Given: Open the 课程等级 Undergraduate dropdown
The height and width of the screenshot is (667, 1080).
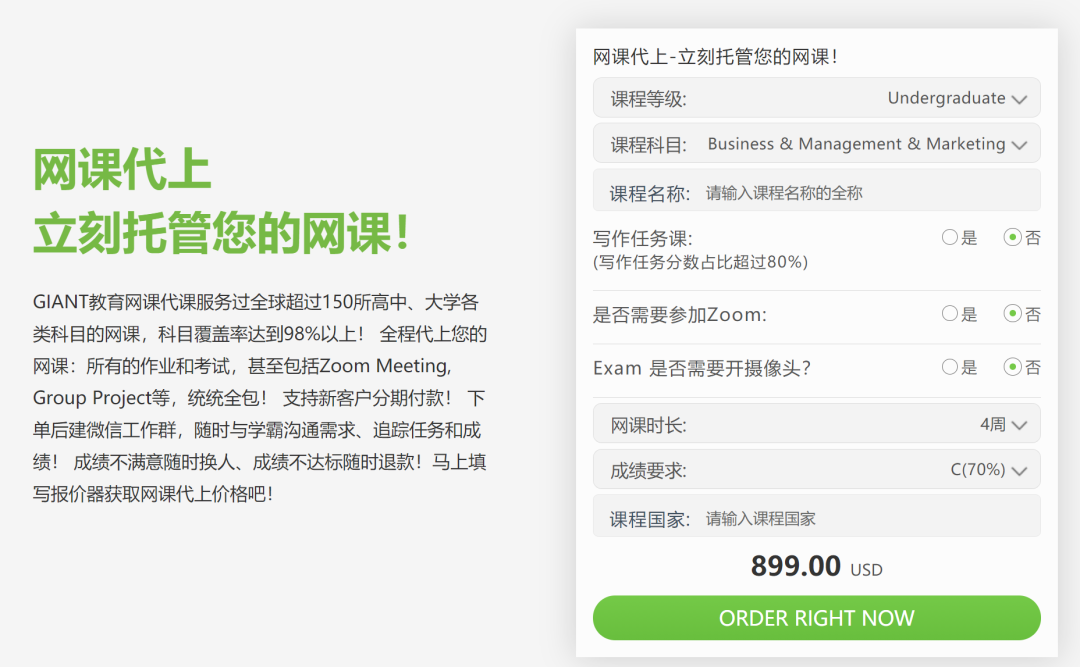Looking at the screenshot, I should [x=816, y=98].
